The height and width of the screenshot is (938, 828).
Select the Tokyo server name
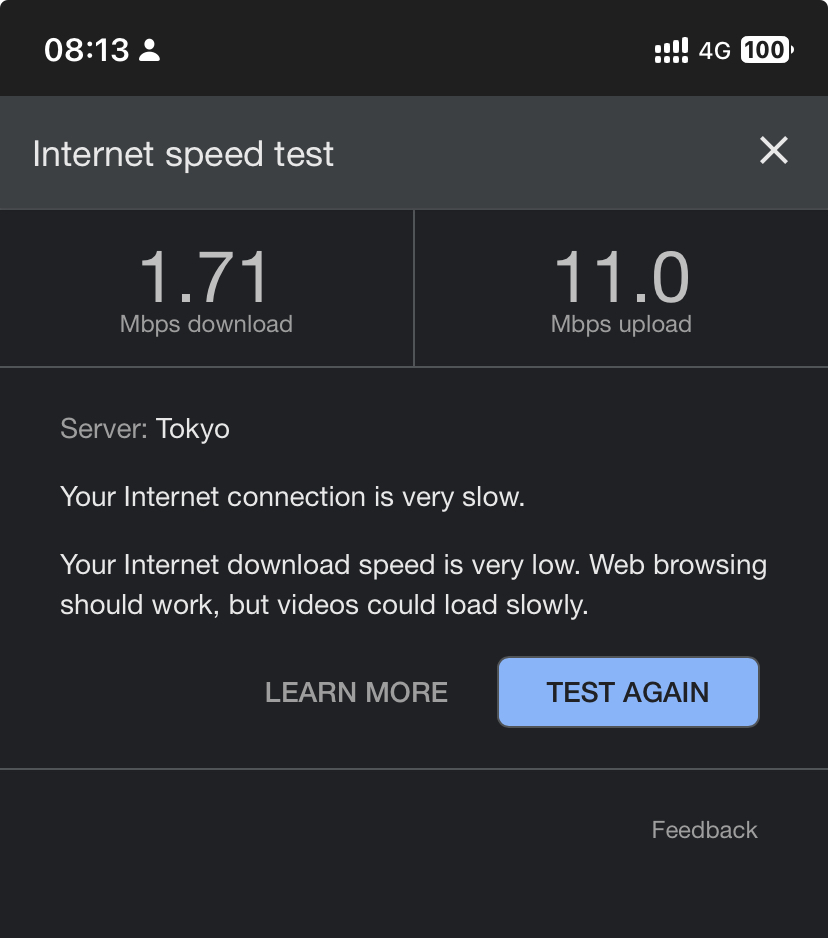[193, 429]
